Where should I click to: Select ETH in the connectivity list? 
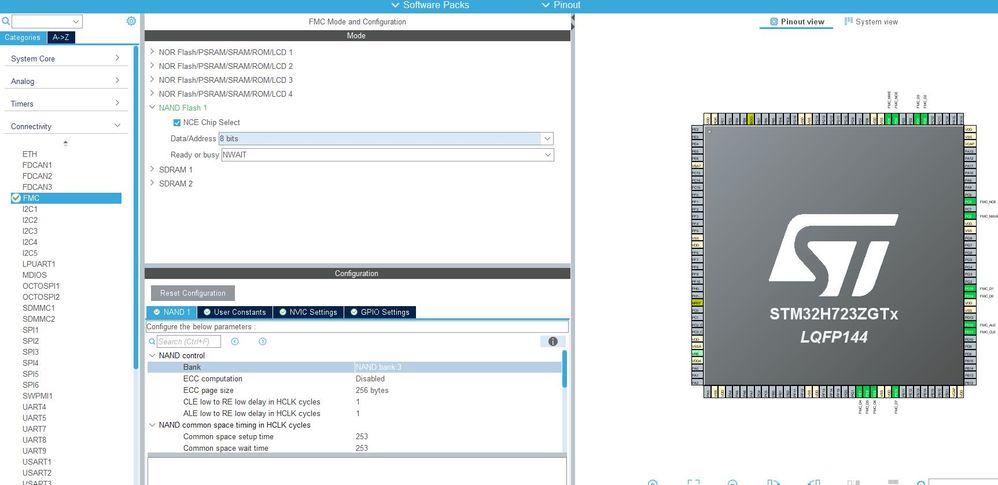click(29, 154)
